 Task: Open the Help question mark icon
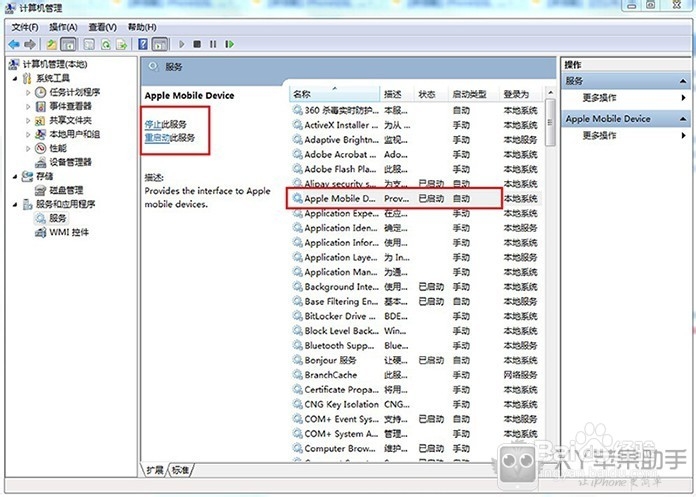pyautogui.click(x=143, y=44)
